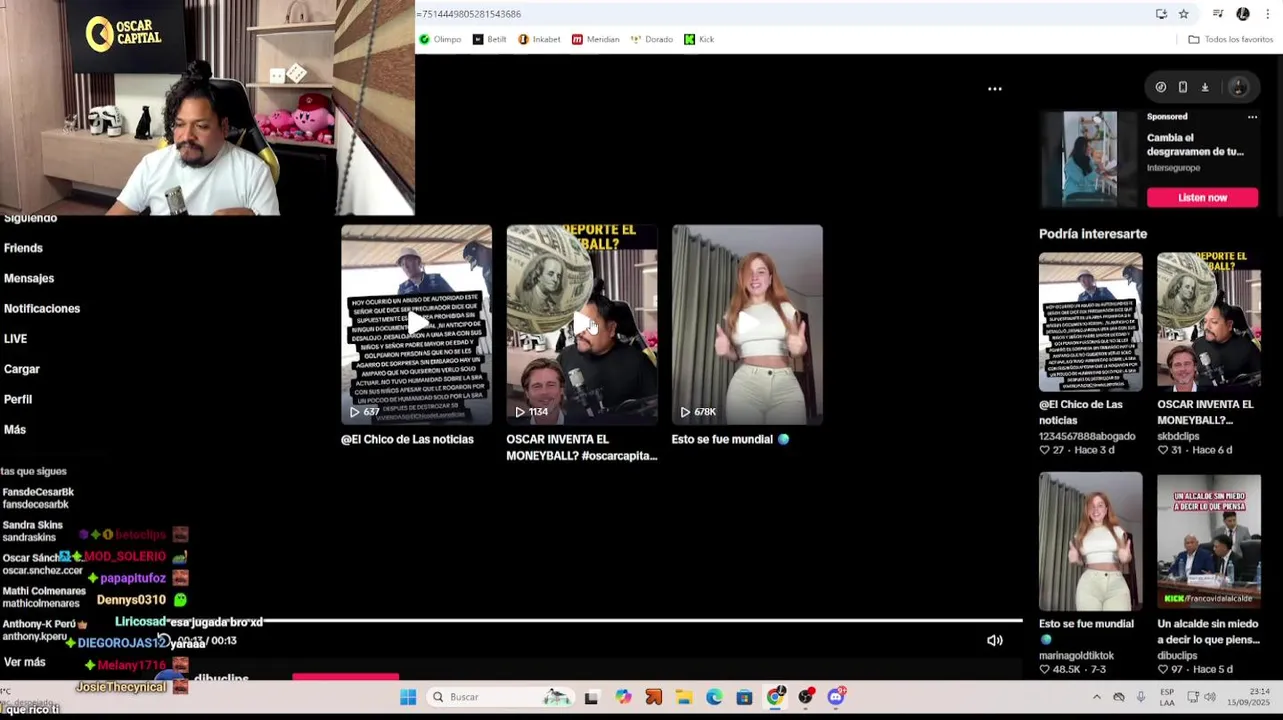The height and width of the screenshot is (720, 1283).
Task: Open the three-dot menu above the video player
Action: point(995,89)
